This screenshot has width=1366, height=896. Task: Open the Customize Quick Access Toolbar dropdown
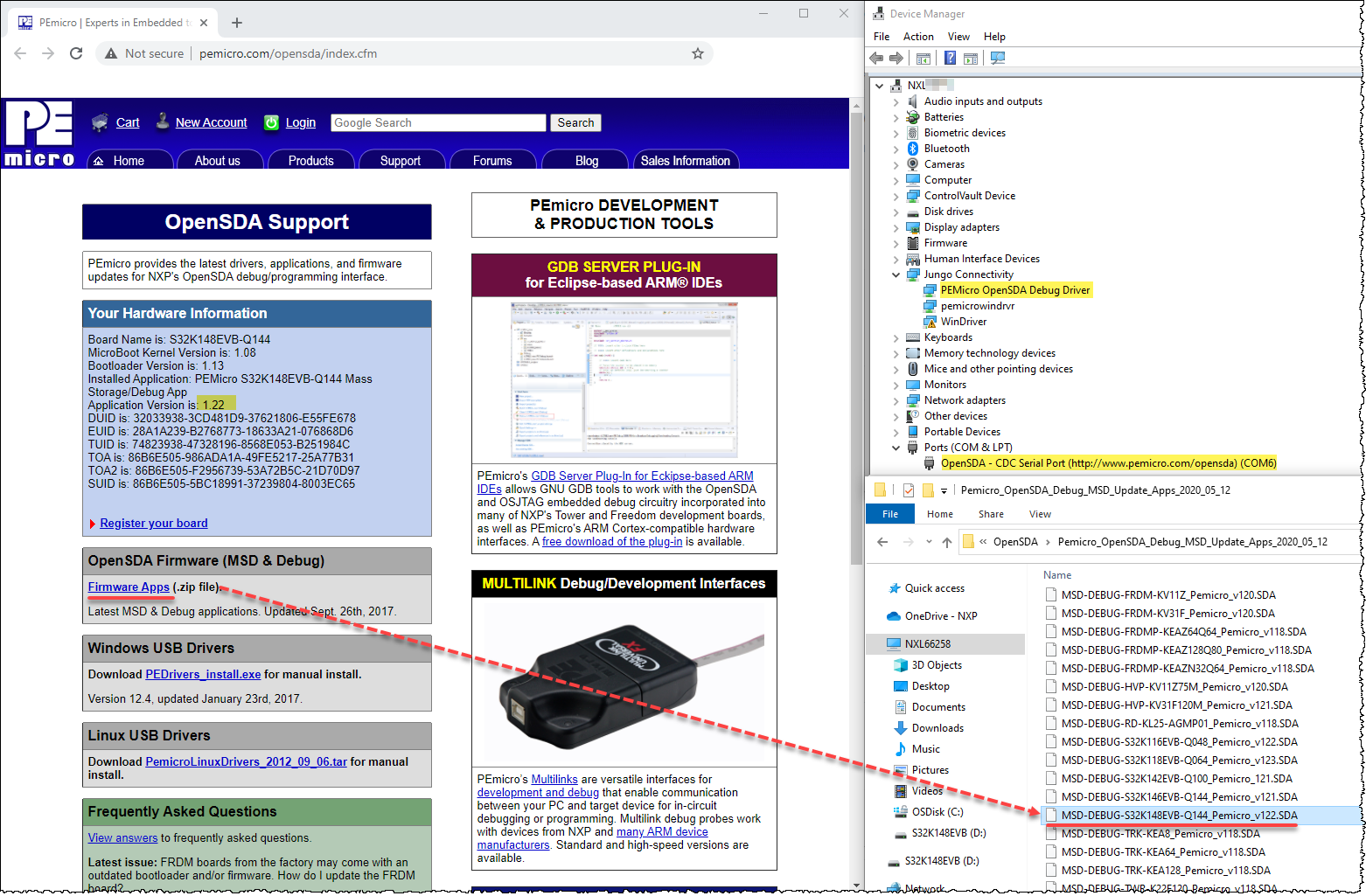[944, 490]
